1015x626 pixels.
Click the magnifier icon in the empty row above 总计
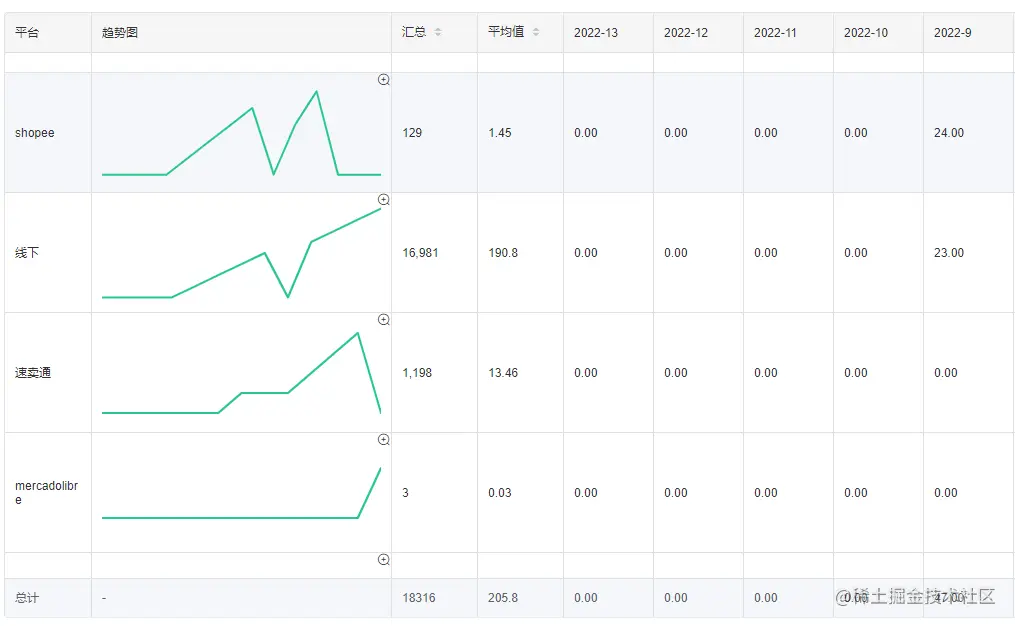(x=384, y=559)
